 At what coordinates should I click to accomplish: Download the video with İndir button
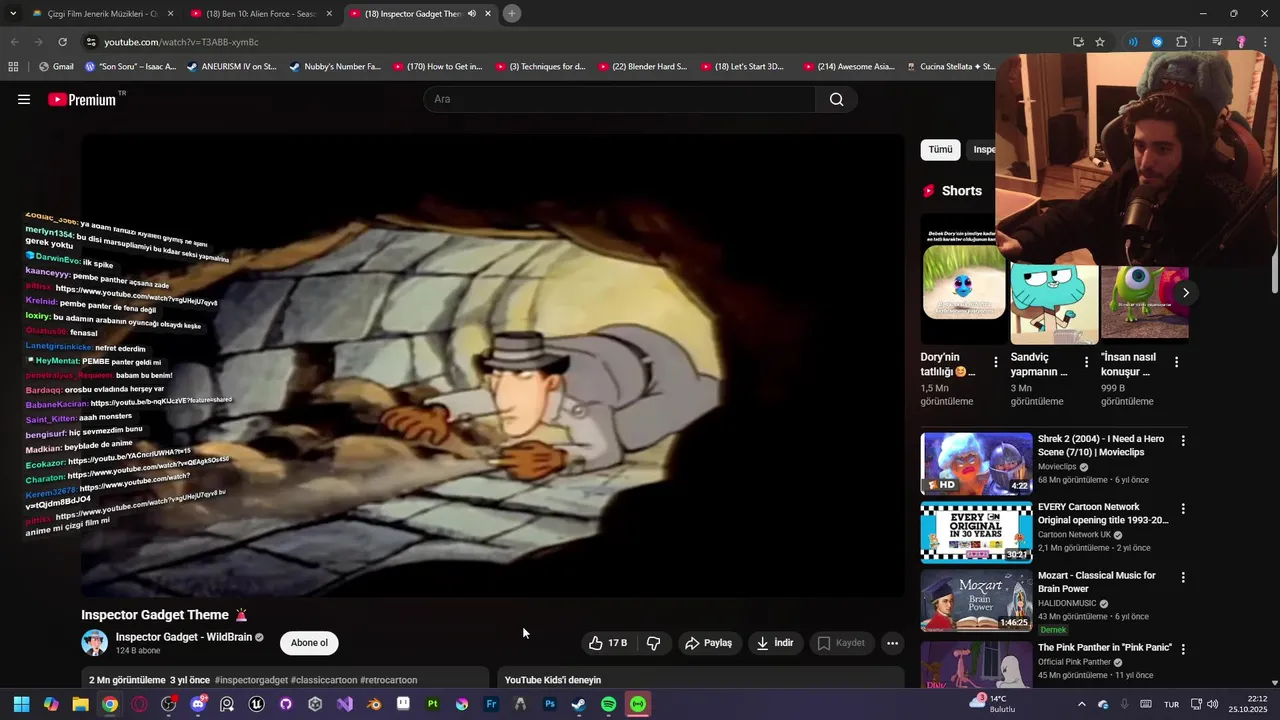775,643
